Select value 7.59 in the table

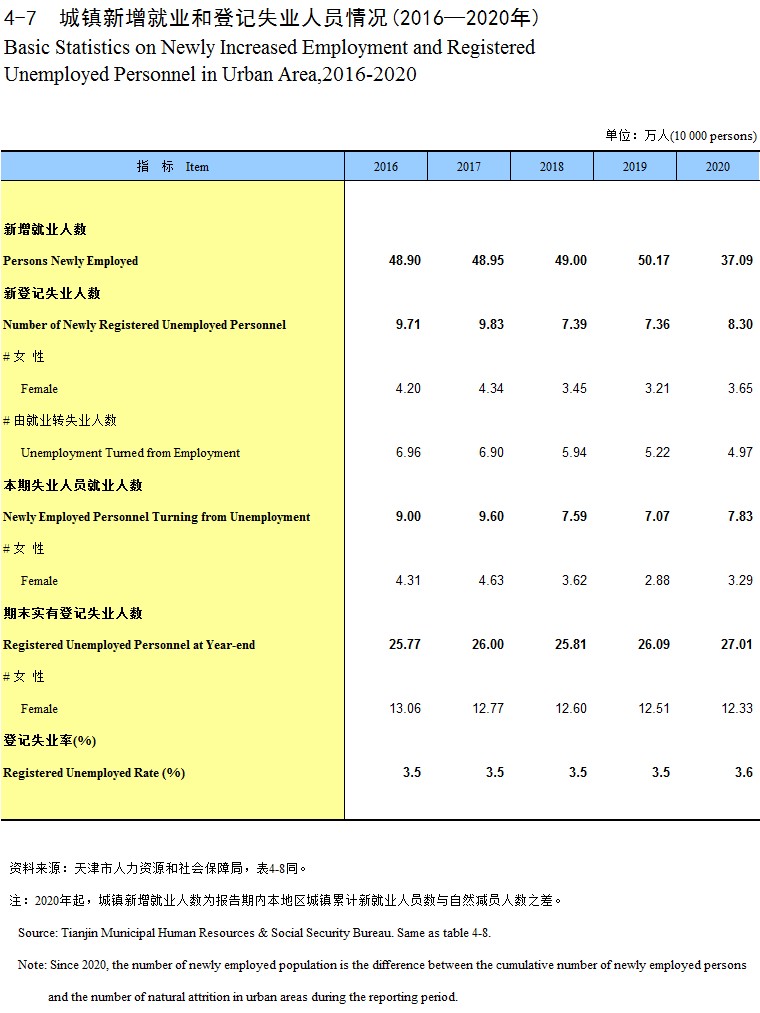coord(574,516)
